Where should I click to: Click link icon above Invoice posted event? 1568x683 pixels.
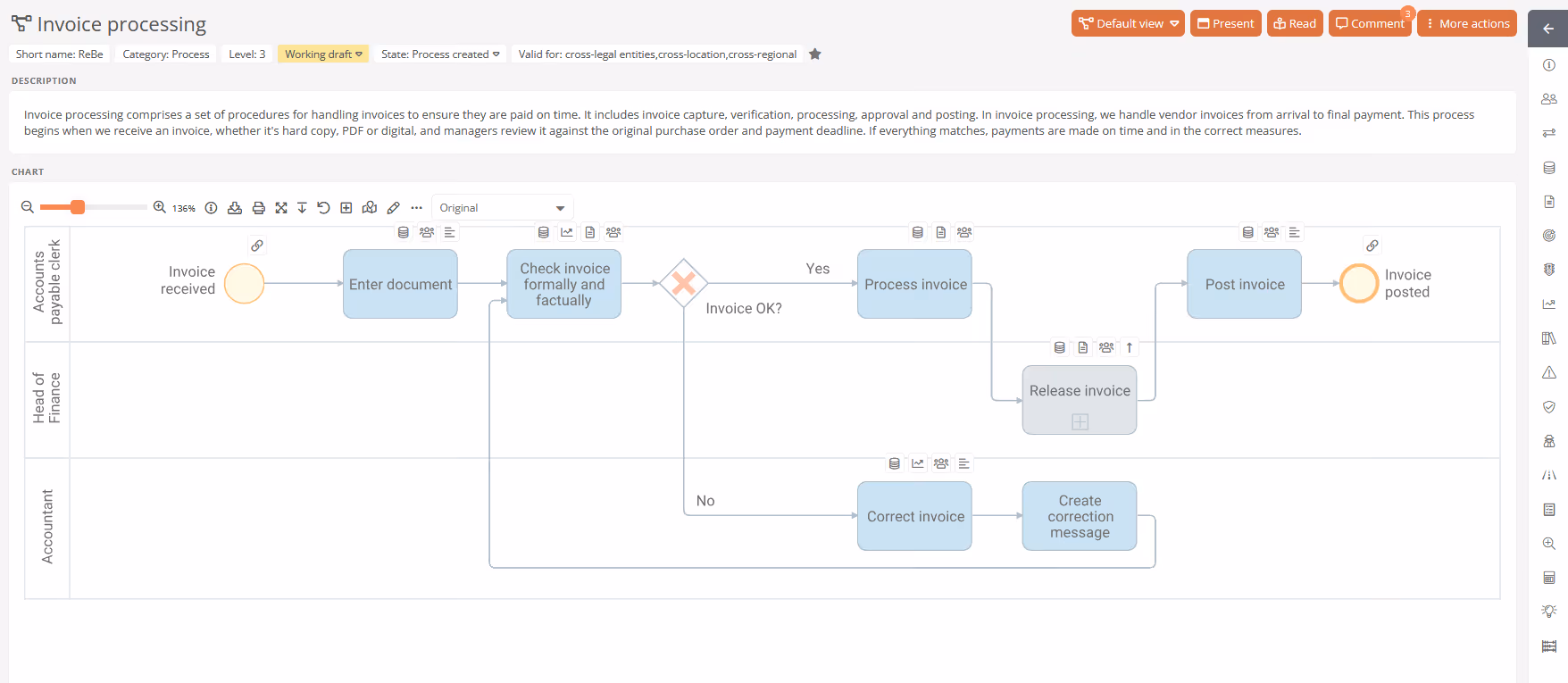tap(1372, 246)
